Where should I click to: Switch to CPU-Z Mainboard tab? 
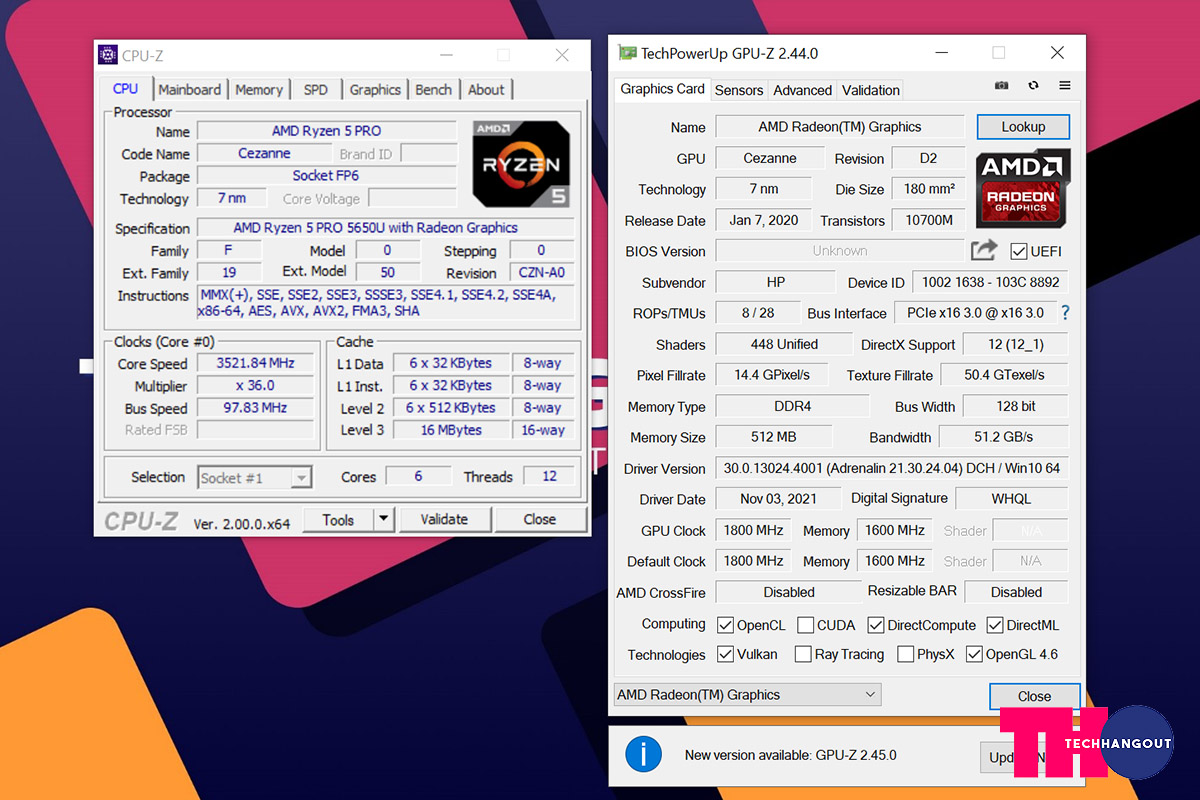(x=189, y=90)
